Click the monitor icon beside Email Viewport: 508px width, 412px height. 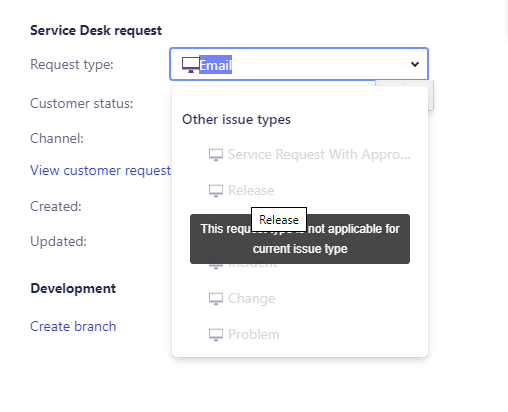[x=190, y=65]
